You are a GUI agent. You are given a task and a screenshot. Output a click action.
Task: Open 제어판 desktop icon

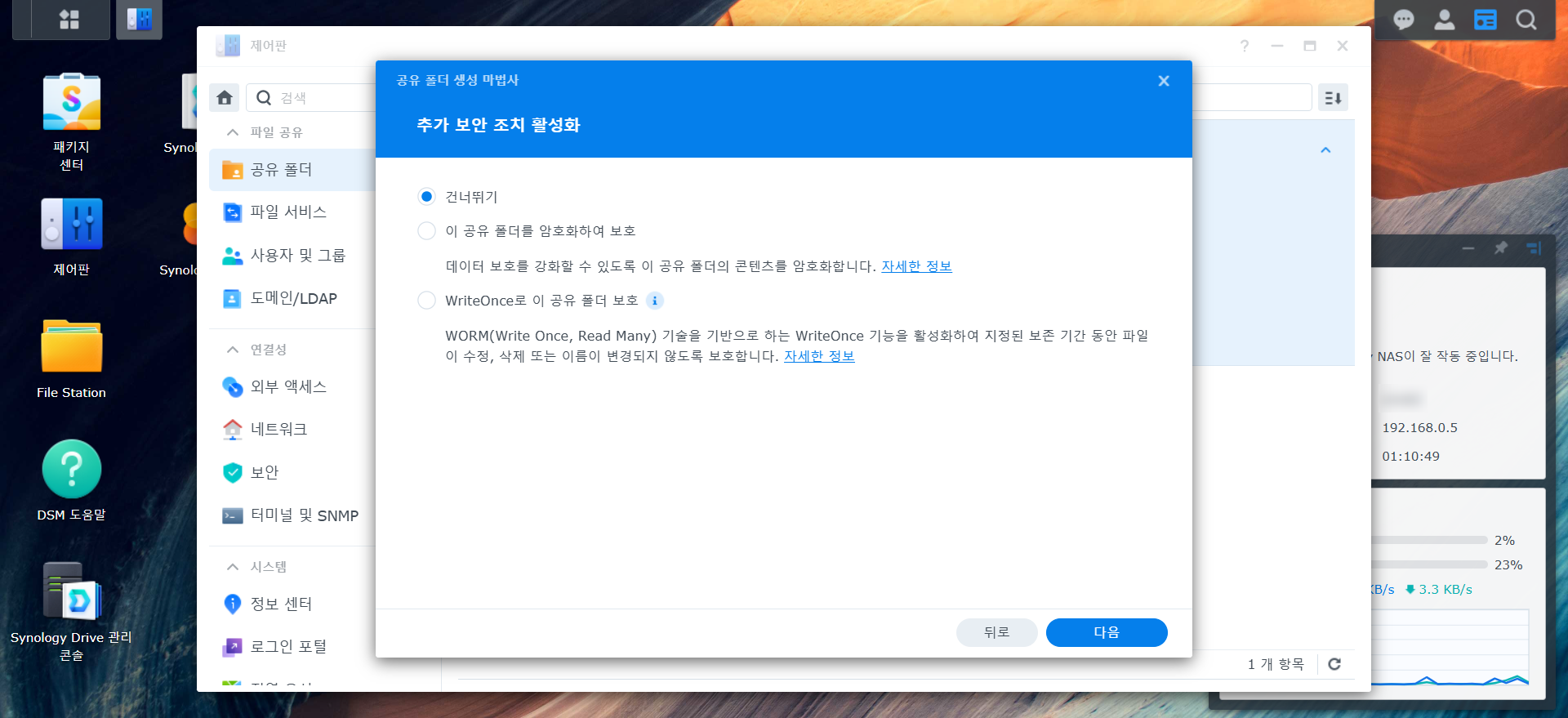click(71, 238)
